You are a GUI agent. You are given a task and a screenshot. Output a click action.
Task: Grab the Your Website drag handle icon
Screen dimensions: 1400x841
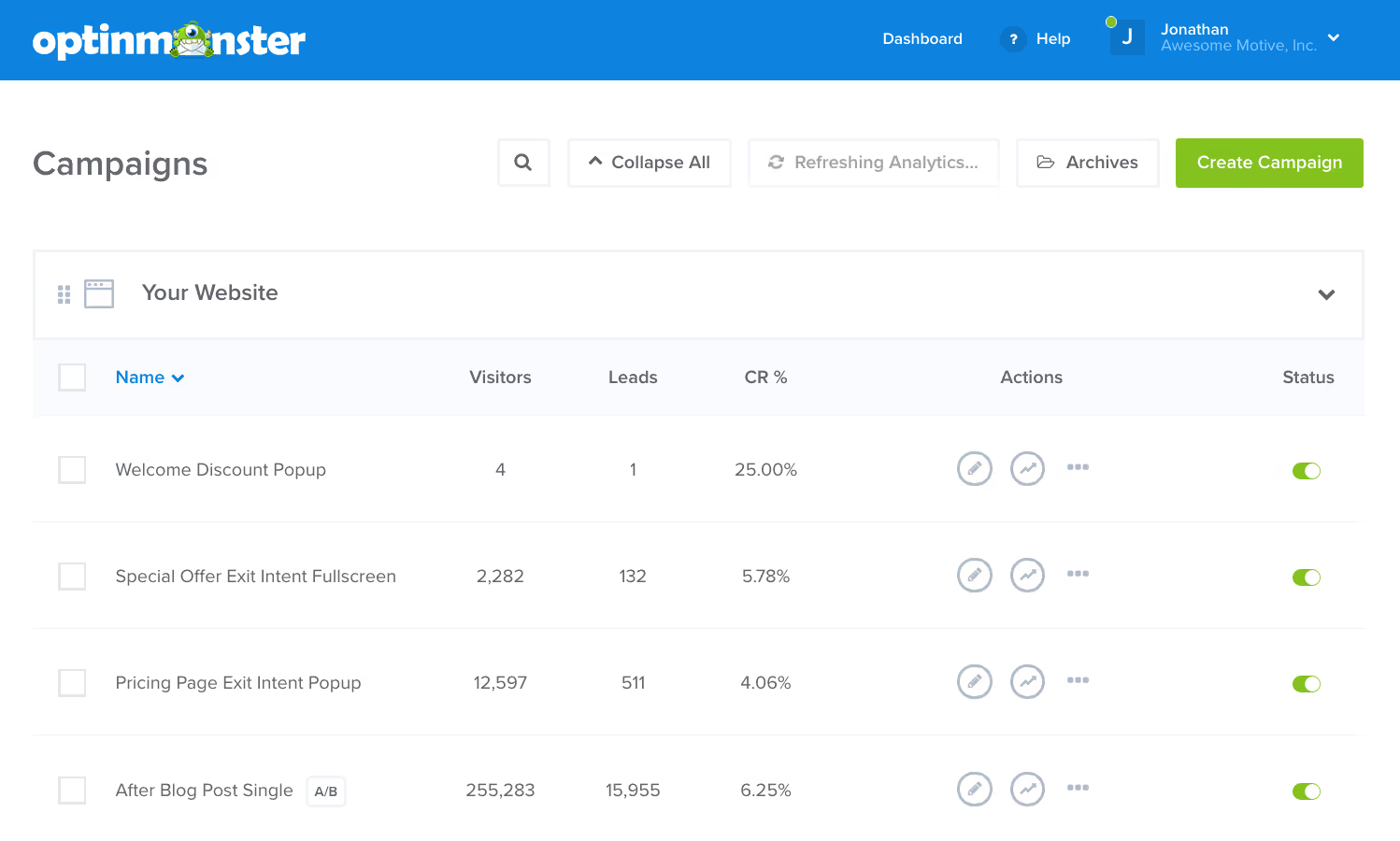(64, 294)
